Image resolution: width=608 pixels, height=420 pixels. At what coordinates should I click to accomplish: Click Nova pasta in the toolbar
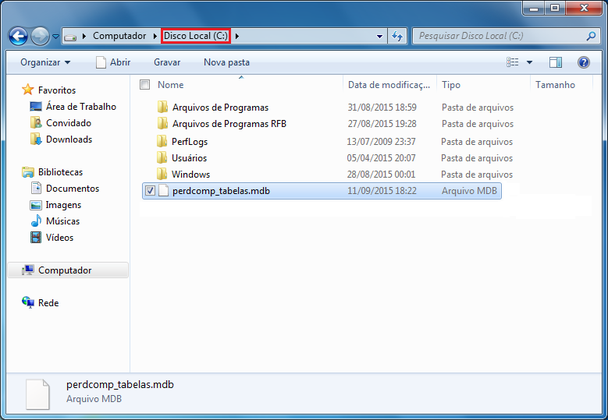(x=226, y=62)
